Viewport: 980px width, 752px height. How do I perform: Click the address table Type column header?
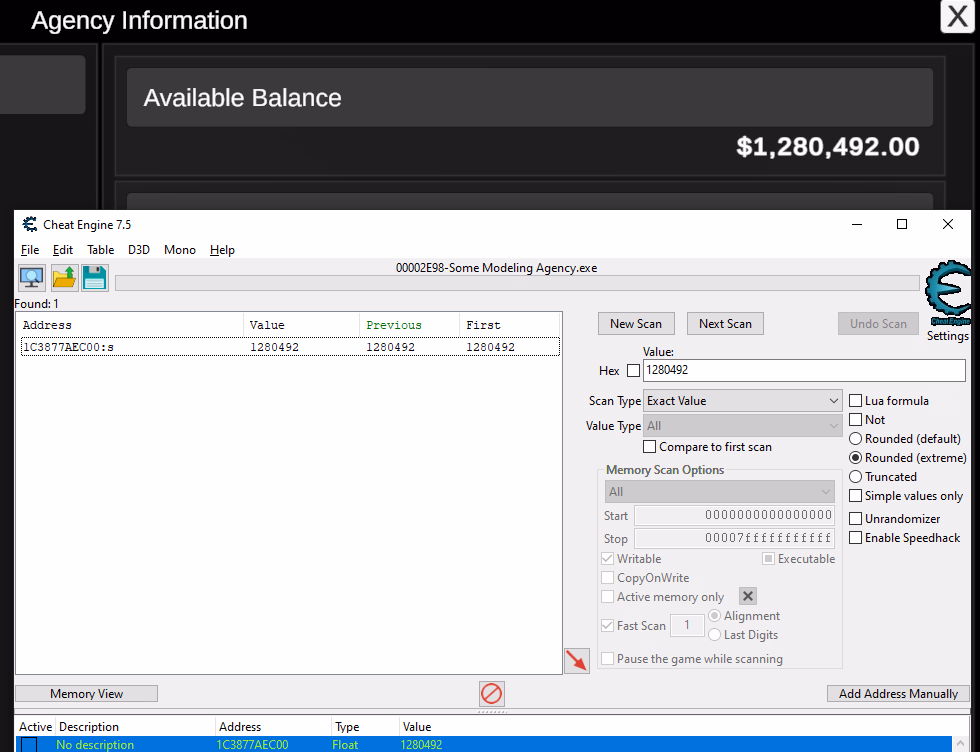pyautogui.click(x=365, y=727)
